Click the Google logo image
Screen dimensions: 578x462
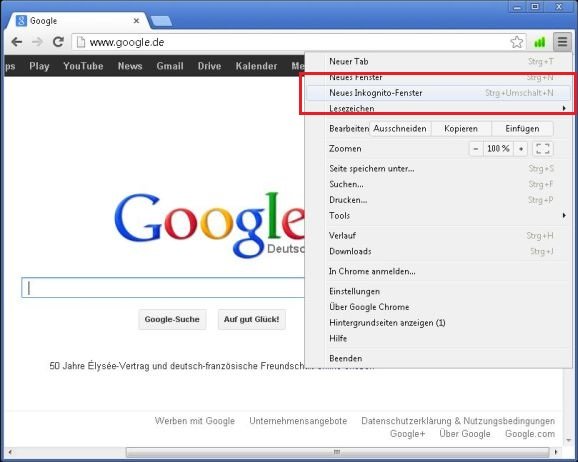pos(209,224)
